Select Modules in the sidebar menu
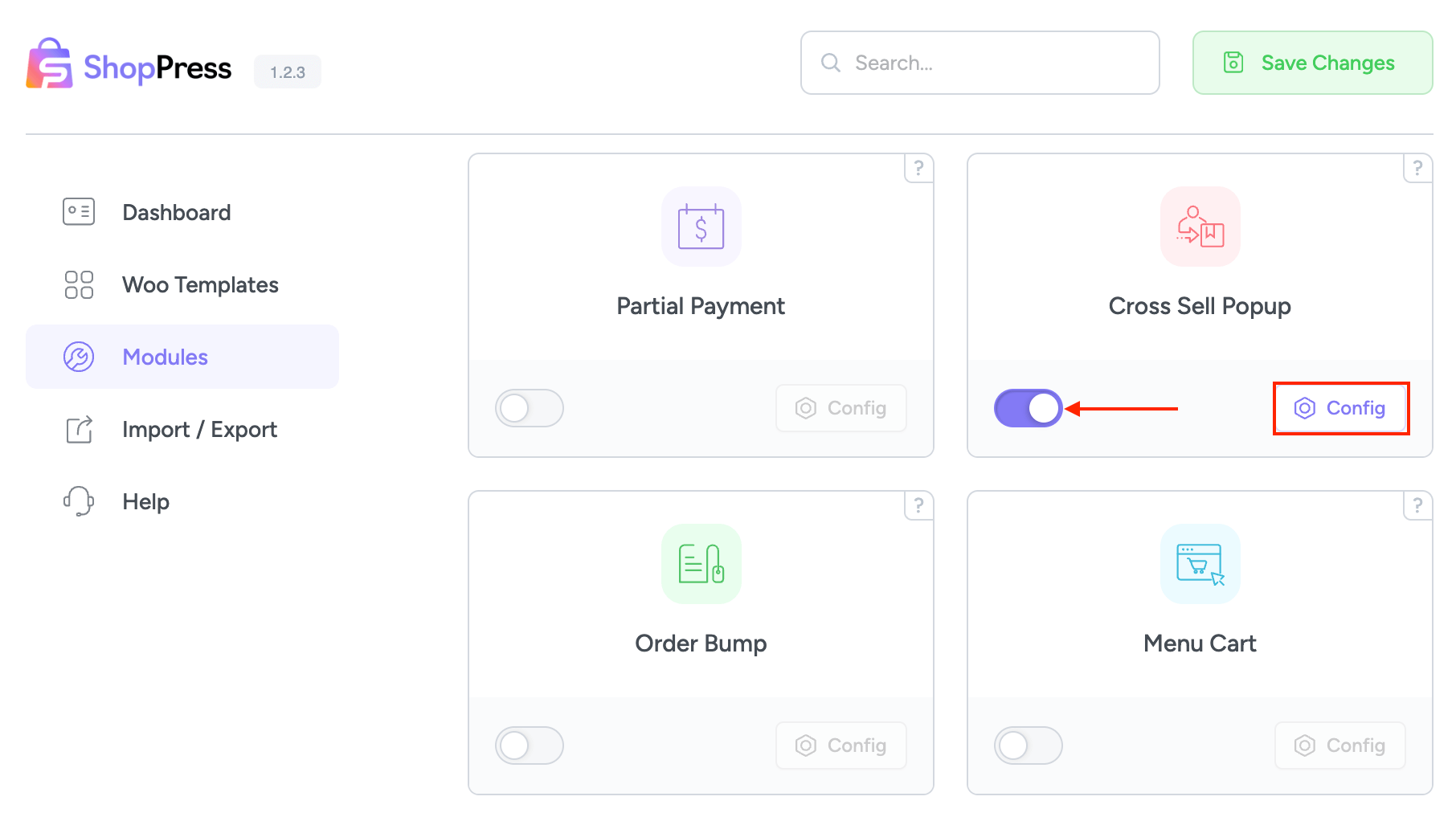 [x=165, y=357]
